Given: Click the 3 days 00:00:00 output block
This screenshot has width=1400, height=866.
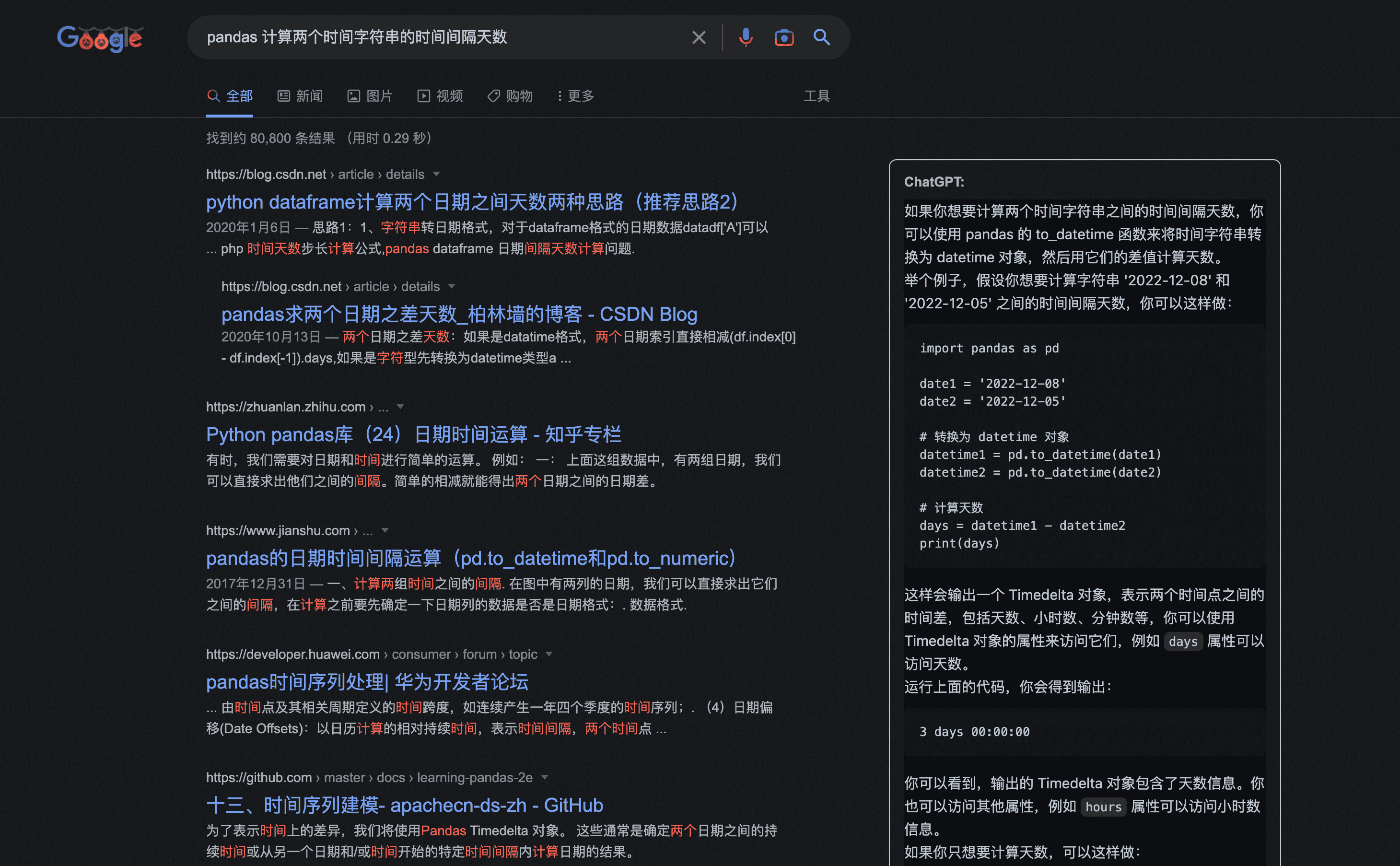Looking at the screenshot, I should pos(1085,731).
